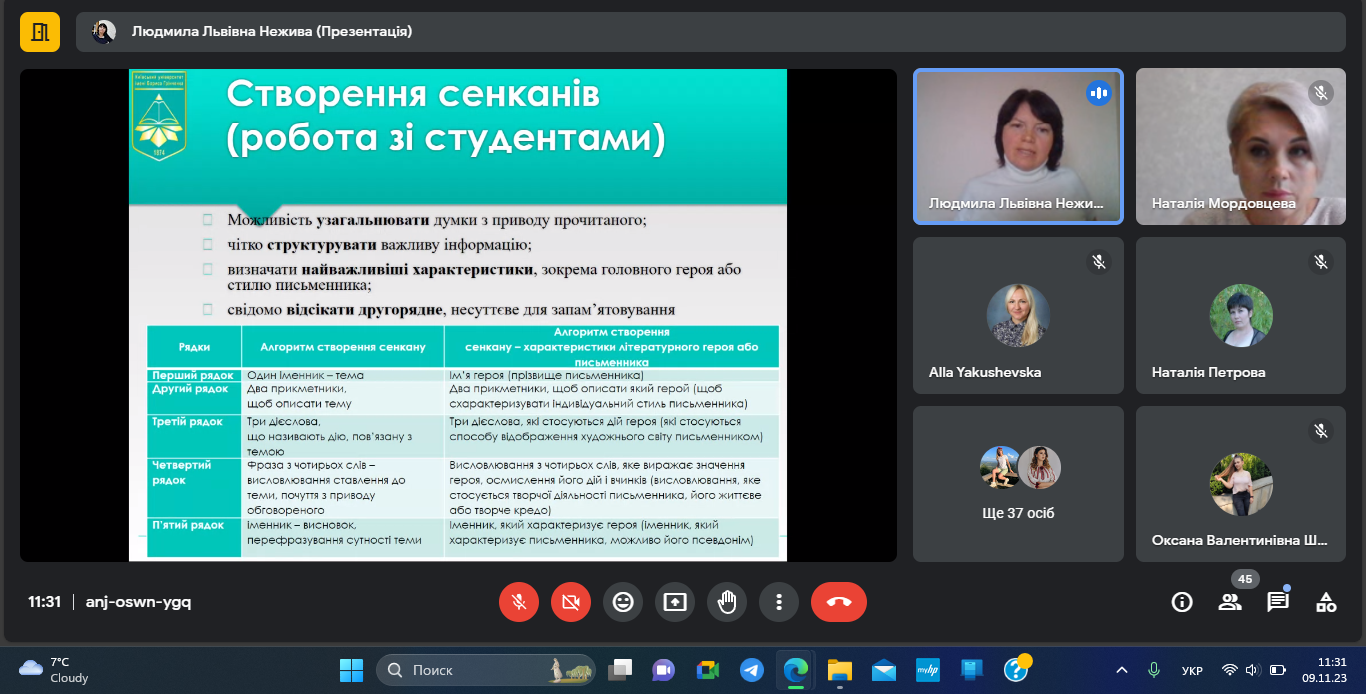Click the shared presentation slide
The height and width of the screenshot is (694, 1366).
[457, 315]
